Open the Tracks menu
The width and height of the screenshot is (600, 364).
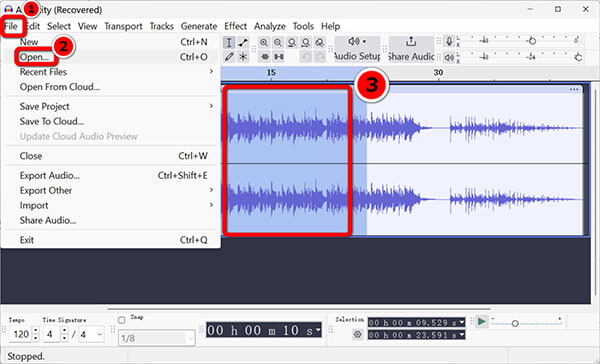(161, 26)
